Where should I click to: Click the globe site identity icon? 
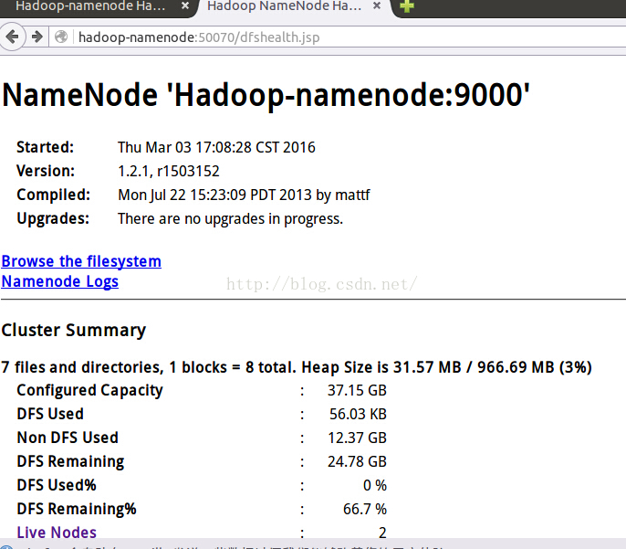coord(62,37)
